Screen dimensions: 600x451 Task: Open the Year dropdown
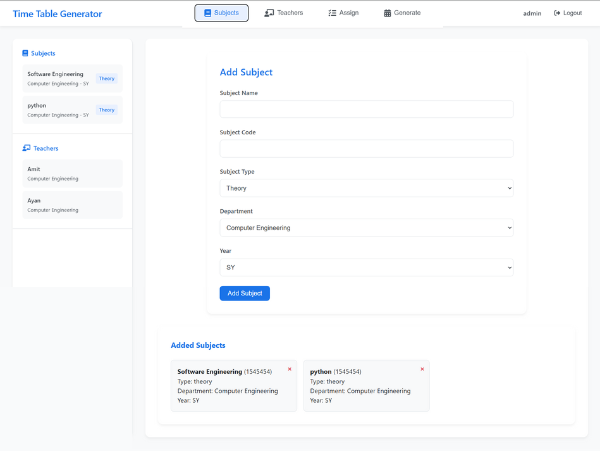tap(366, 267)
